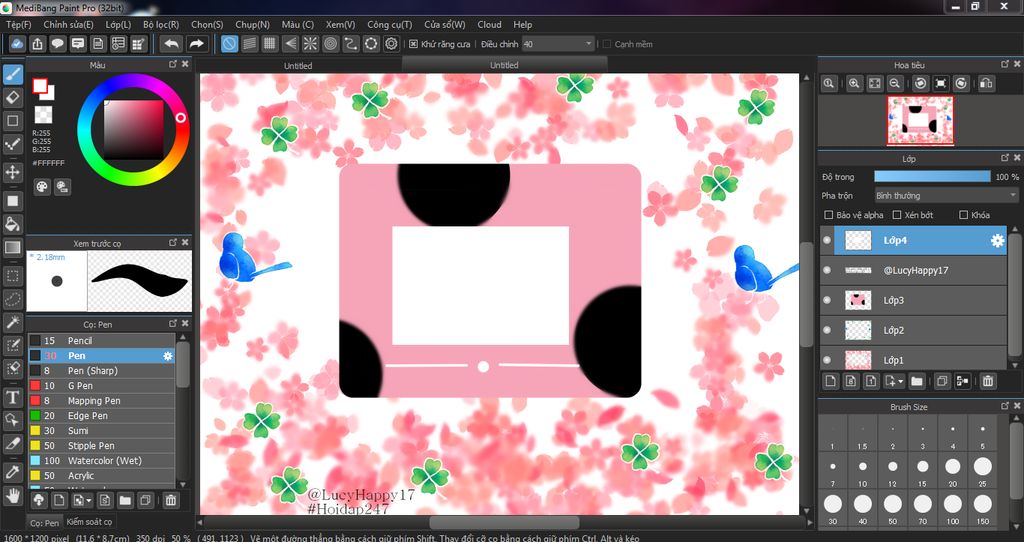Switch to first Untitled canvas tab

coord(298,65)
